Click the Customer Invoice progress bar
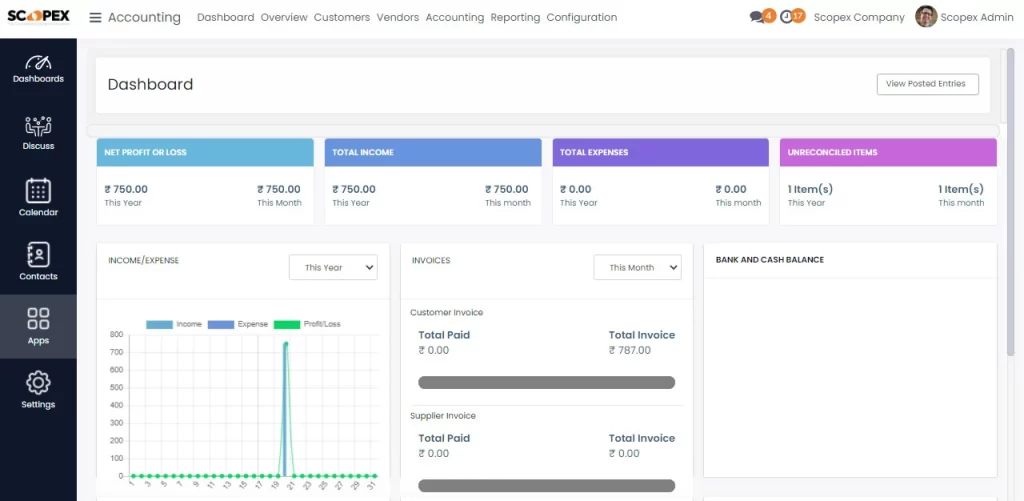 pyautogui.click(x=547, y=383)
